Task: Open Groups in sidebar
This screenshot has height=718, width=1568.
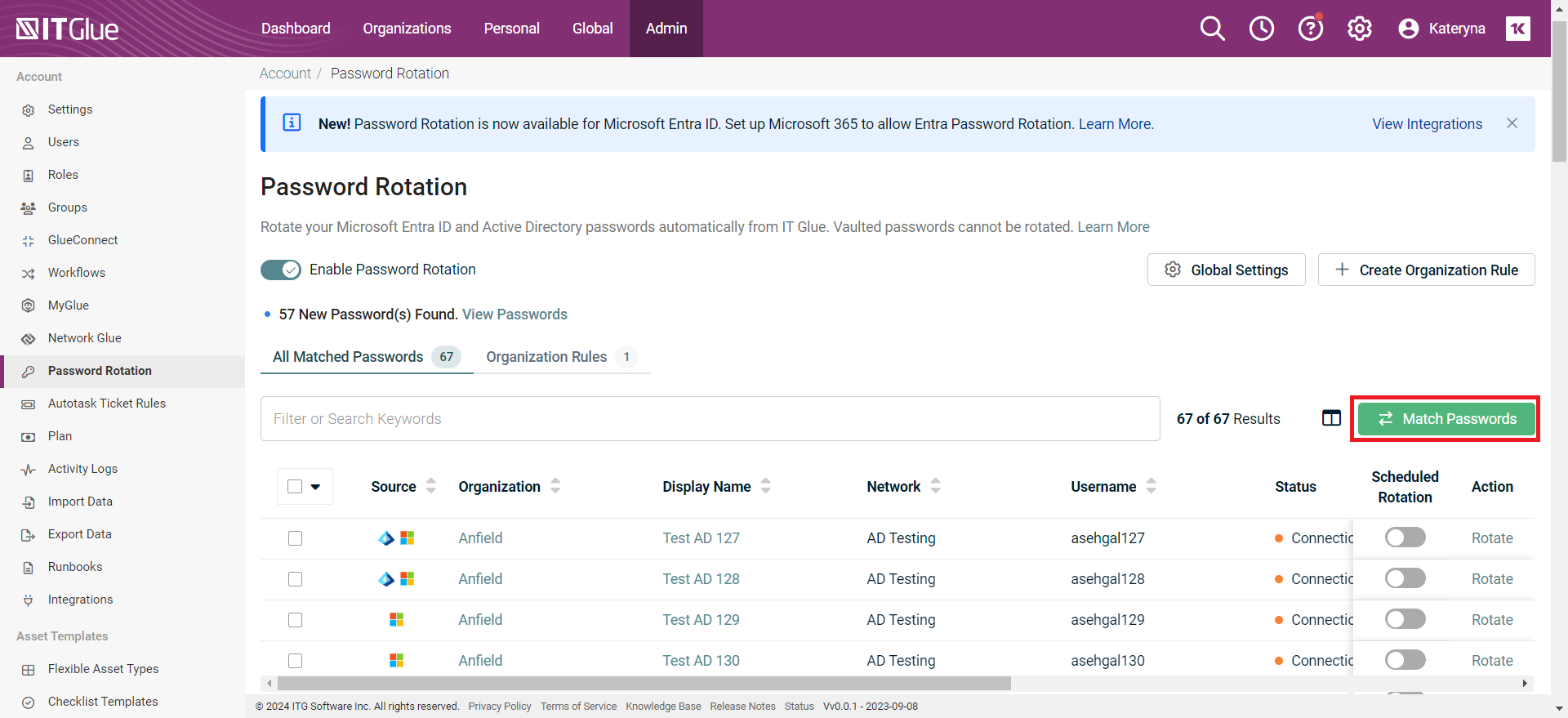Action: pos(67,207)
